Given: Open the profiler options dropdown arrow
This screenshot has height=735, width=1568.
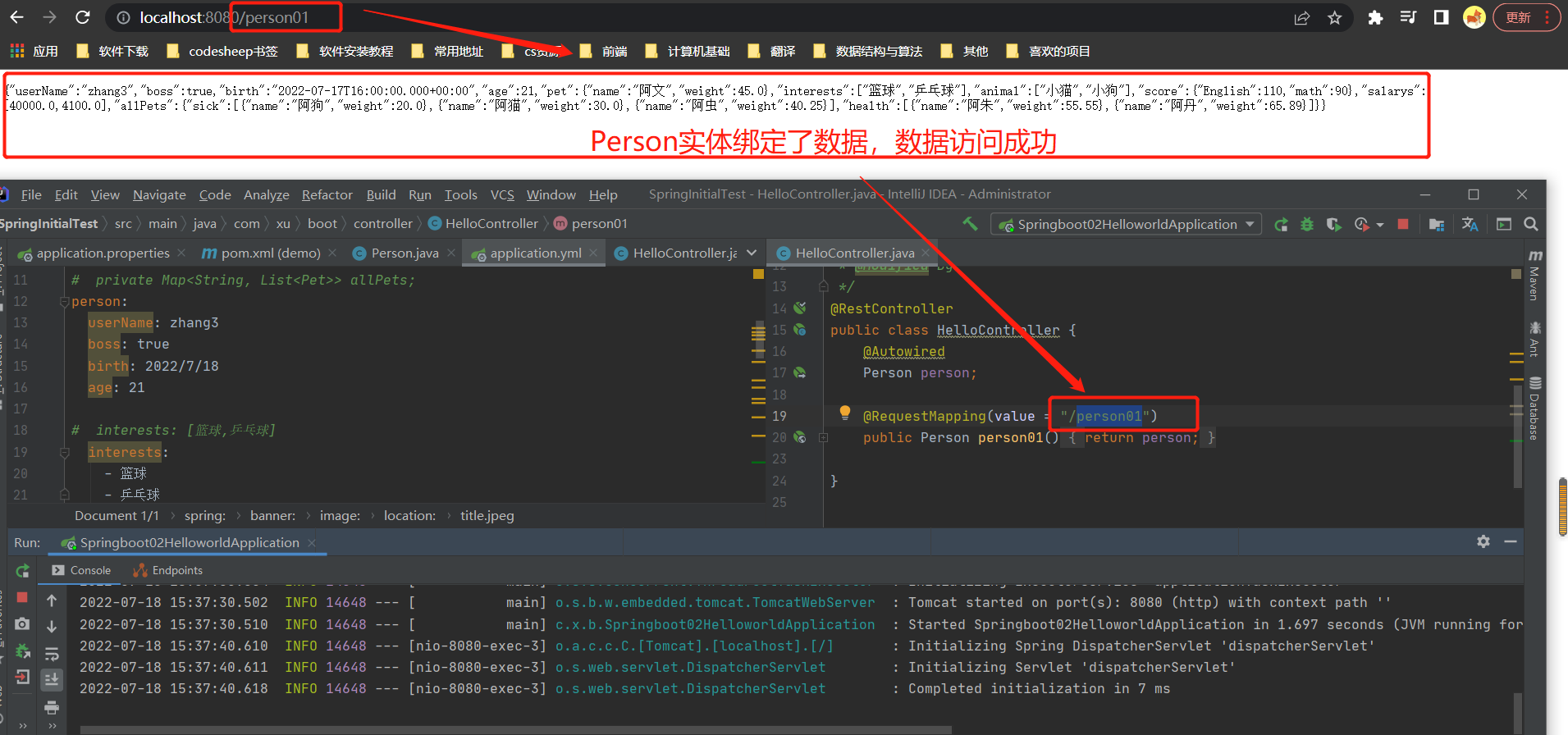Looking at the screenshot, I should tap(1380, 225).
